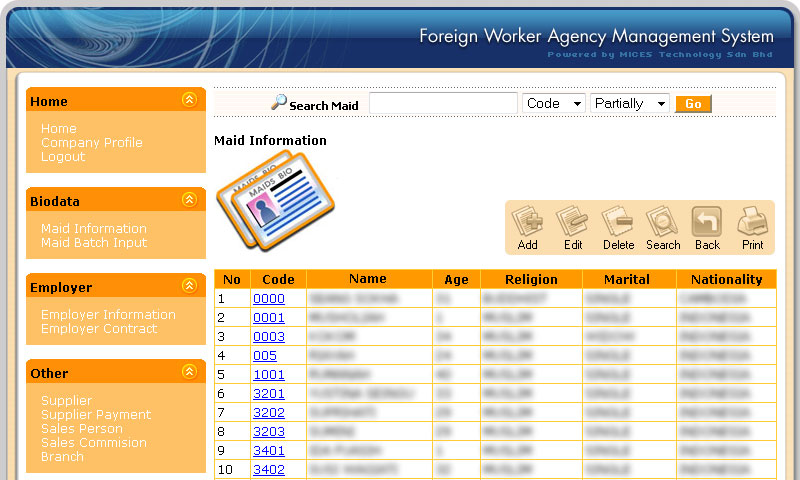The width and height of the screenshot is (800, 480).
Task: Click the Edit record icon
Action: 572,221
